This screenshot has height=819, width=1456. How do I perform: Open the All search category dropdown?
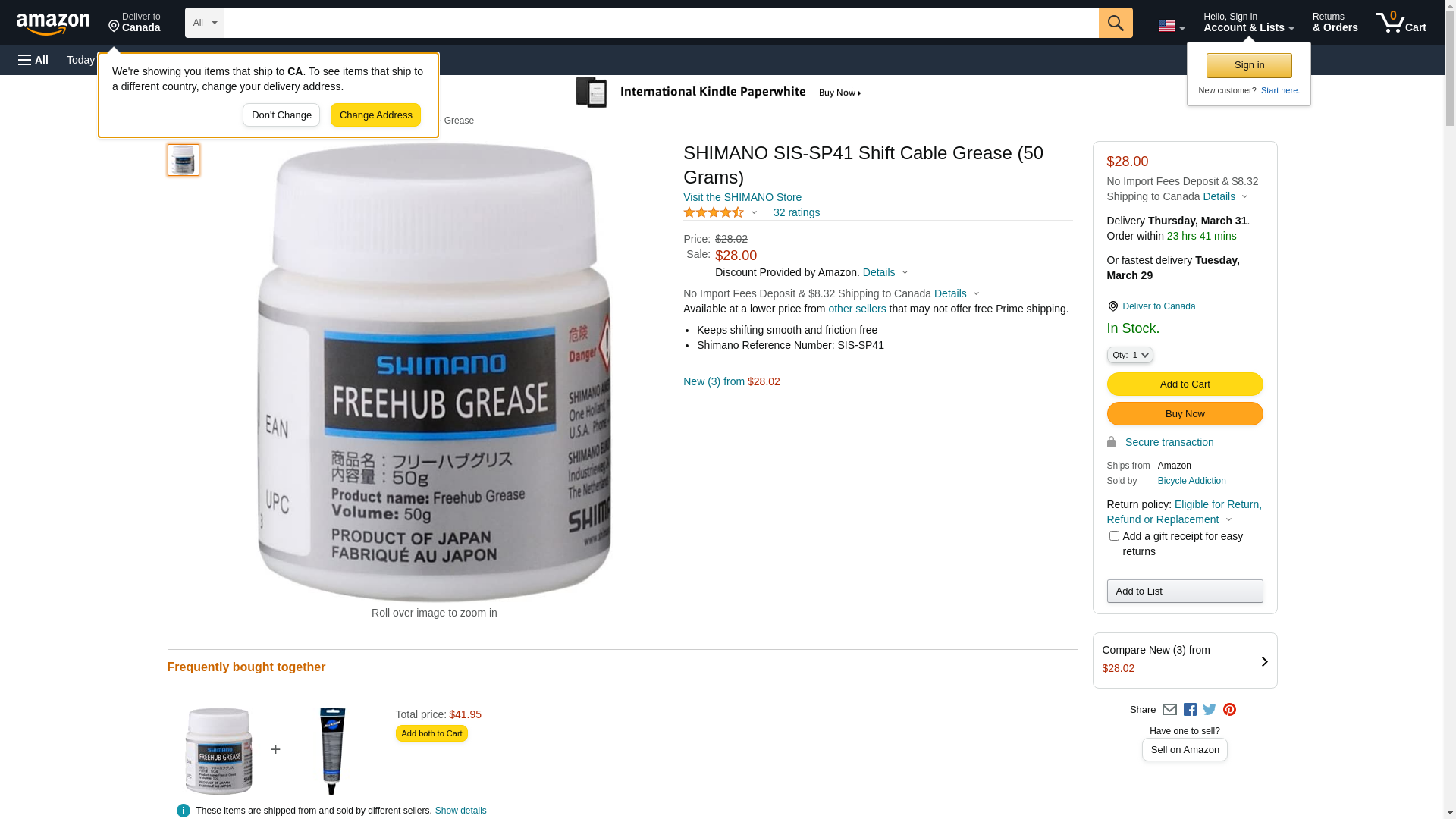click(x=205, y=23)
